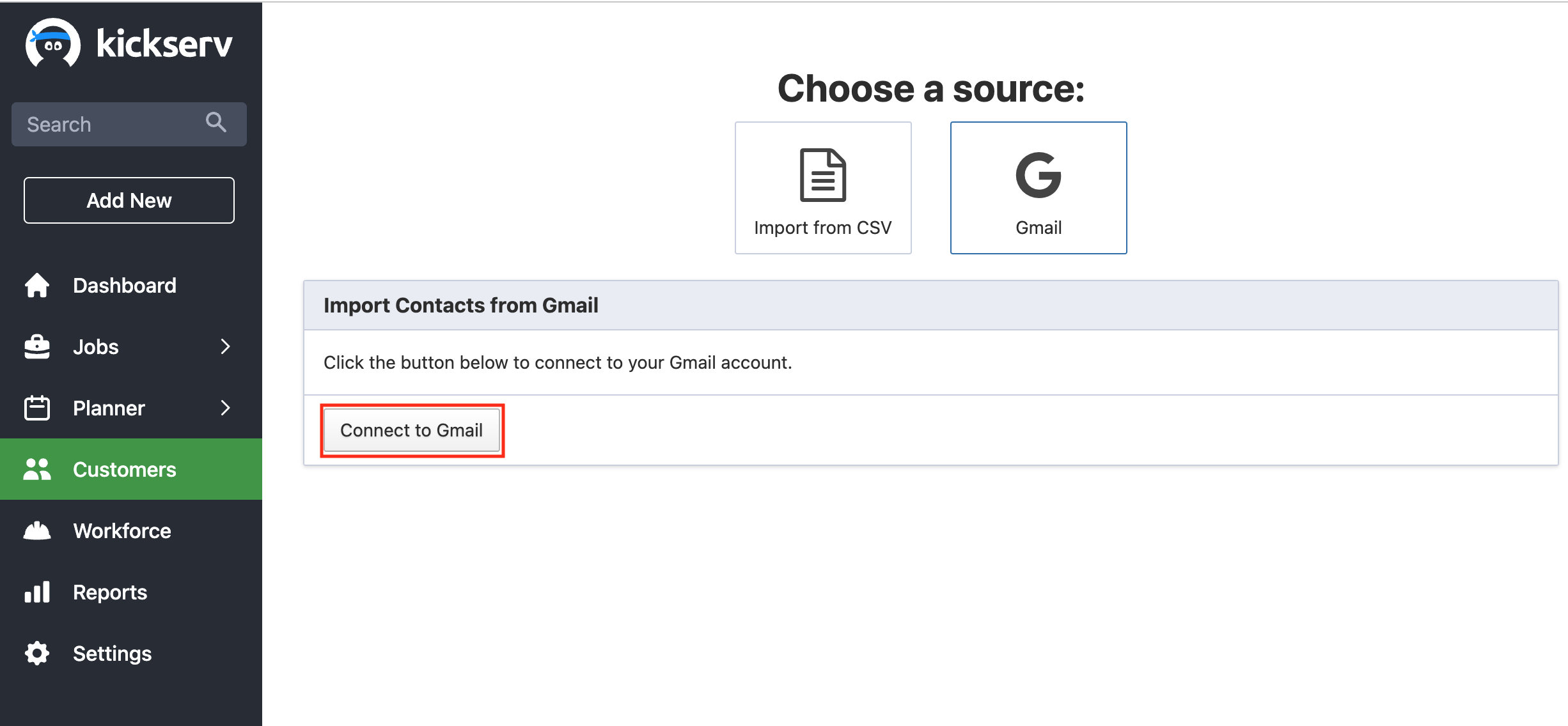This screenshot has width=1568, height=726.
Task: Open the Reports menu item
Action: click(x=110, y=592)
